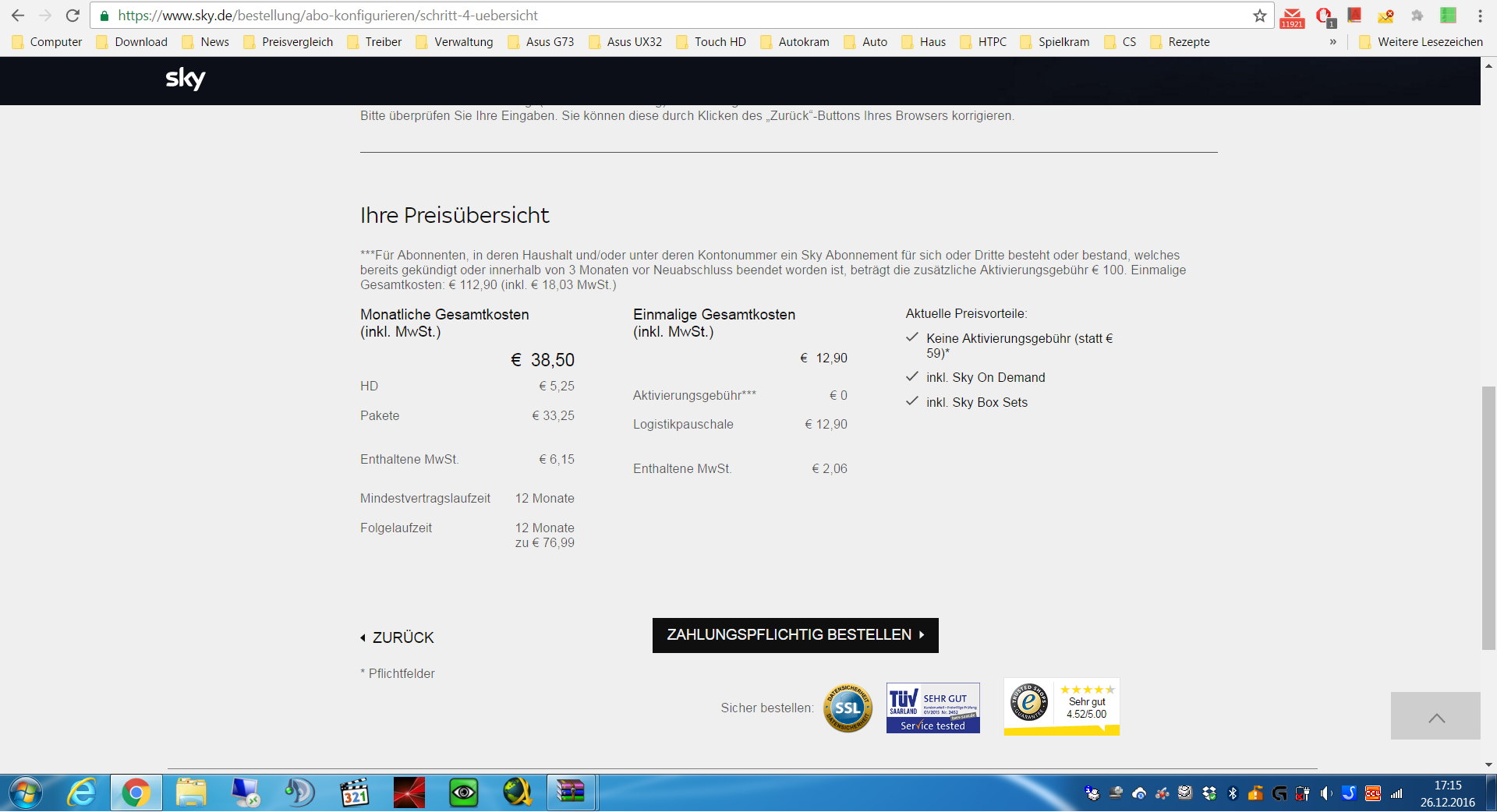Click Dropbox tray icon
Viewport: 1497px width, 812px height.
[x=1209, y=793]
